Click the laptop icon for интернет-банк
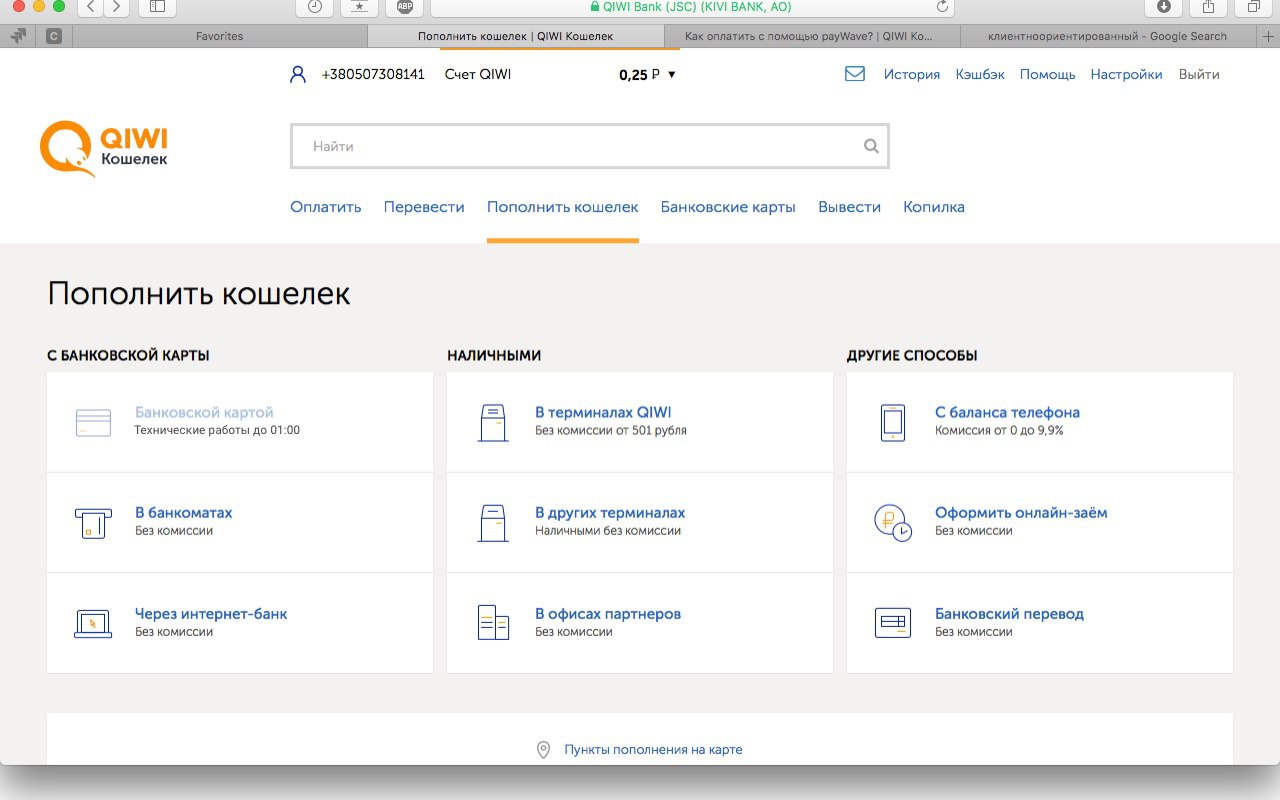 [x=93, y=623]
